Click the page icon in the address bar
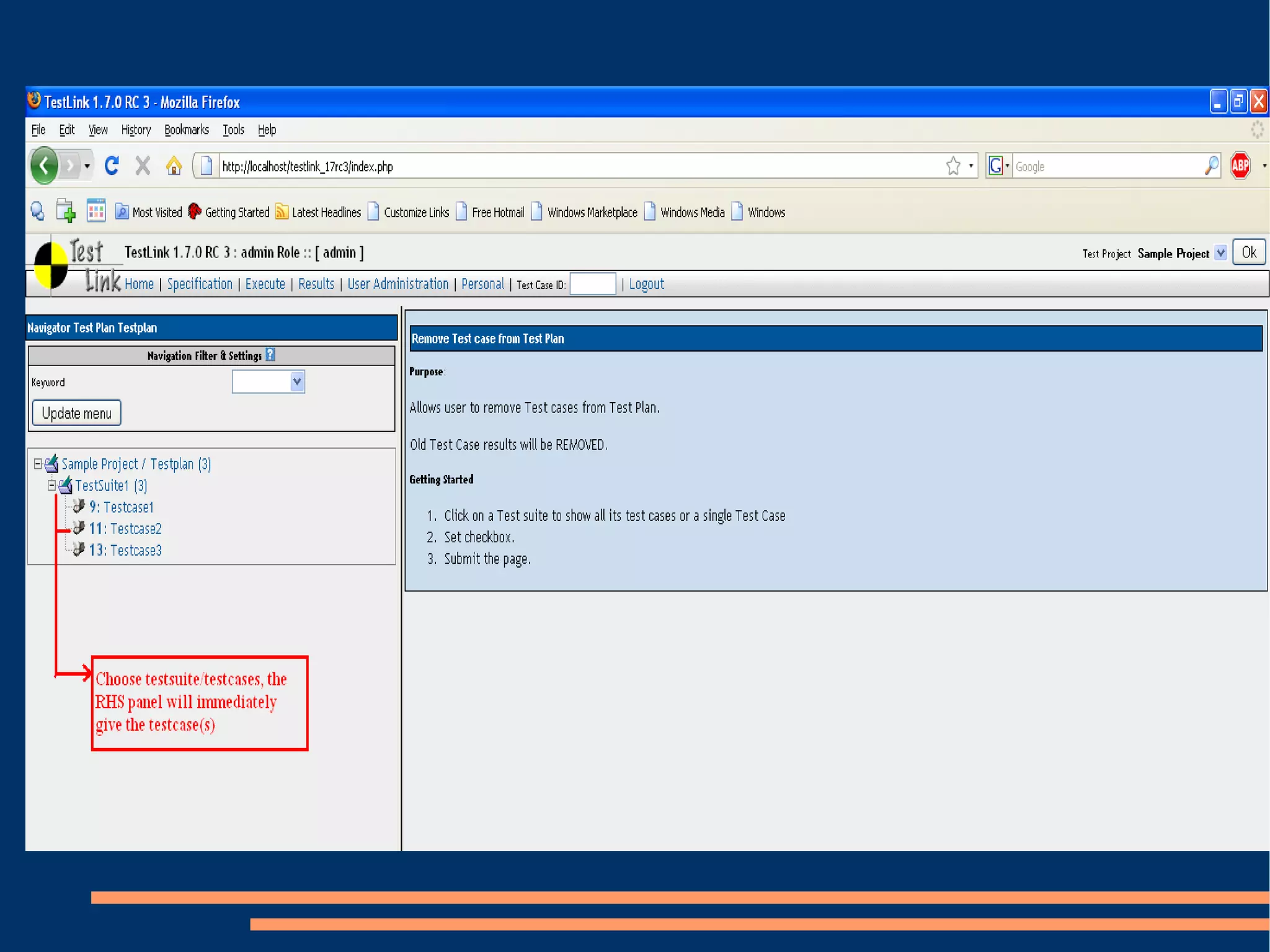 click(206, 166)
